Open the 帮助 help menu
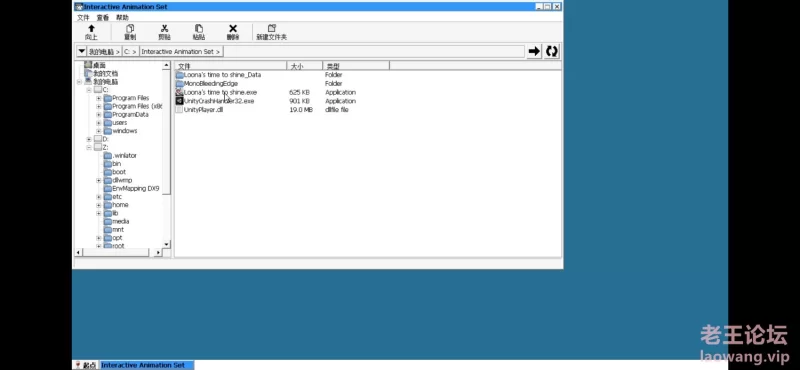This screenshot has height=370, width=800. pos(122,17)
